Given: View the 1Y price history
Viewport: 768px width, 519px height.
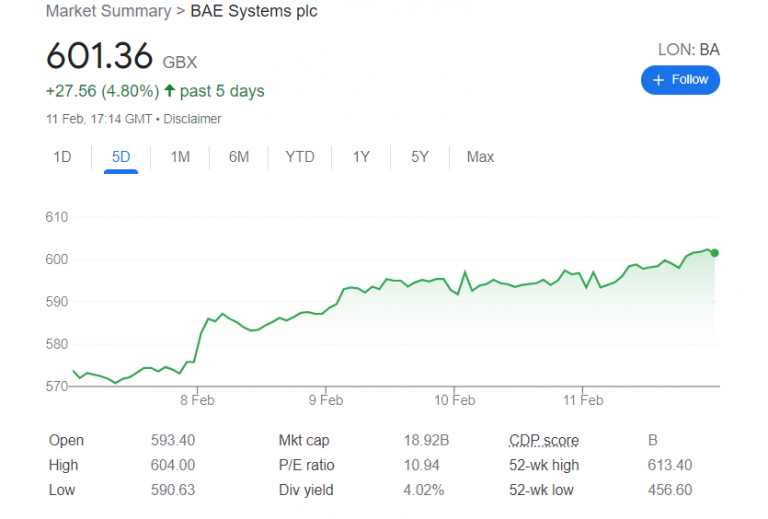Looking at the screenshot, I should point(361,157).
